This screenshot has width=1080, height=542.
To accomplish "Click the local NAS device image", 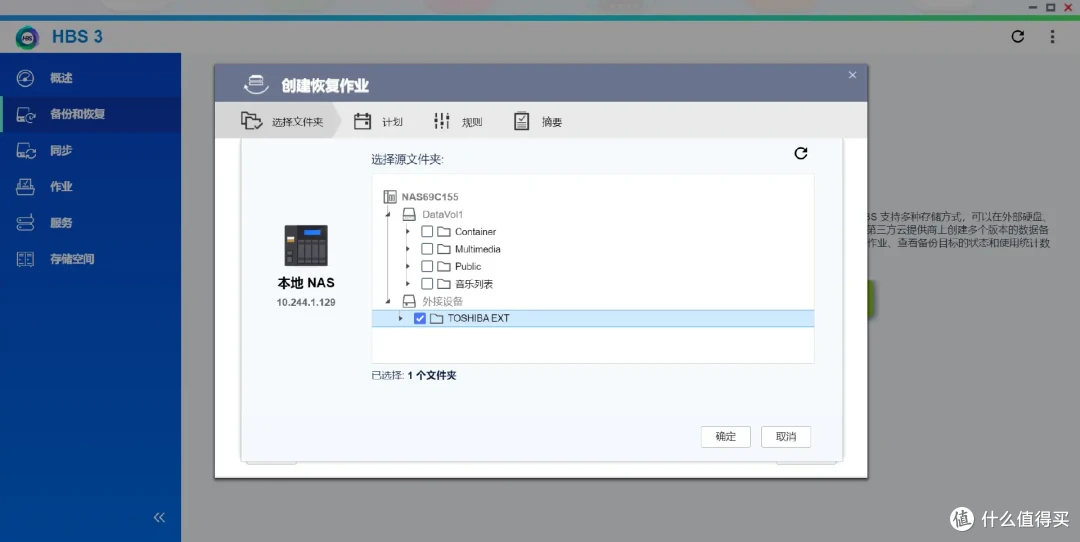I will point(306,245).
